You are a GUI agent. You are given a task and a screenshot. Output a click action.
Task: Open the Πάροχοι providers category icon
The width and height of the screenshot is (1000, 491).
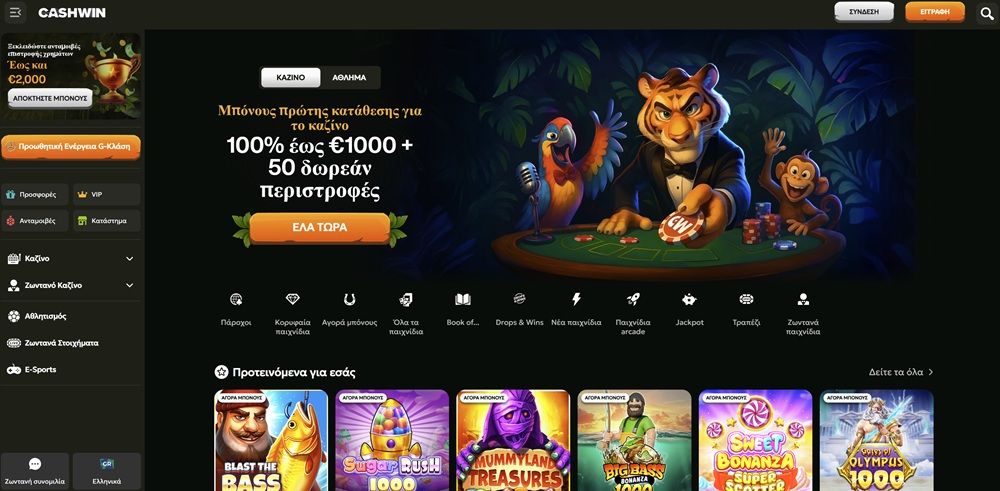[236, 299]
